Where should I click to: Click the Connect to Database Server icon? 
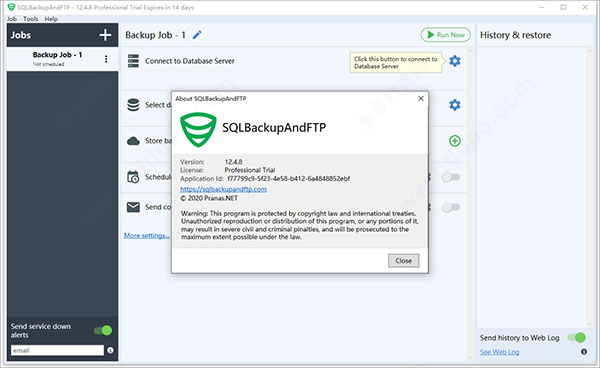(x=133, y=61)
